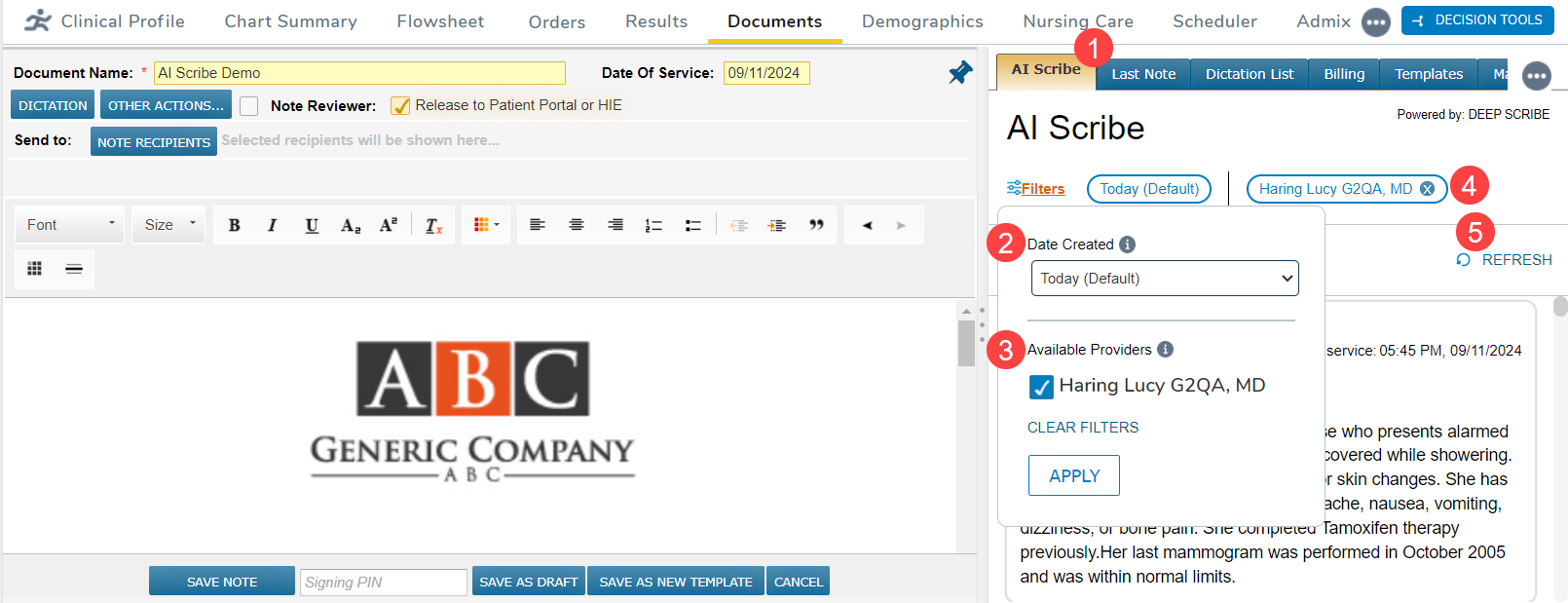
Task: Apply italic formatting to text
Action: pyautogui.click(x=273, y=225)
